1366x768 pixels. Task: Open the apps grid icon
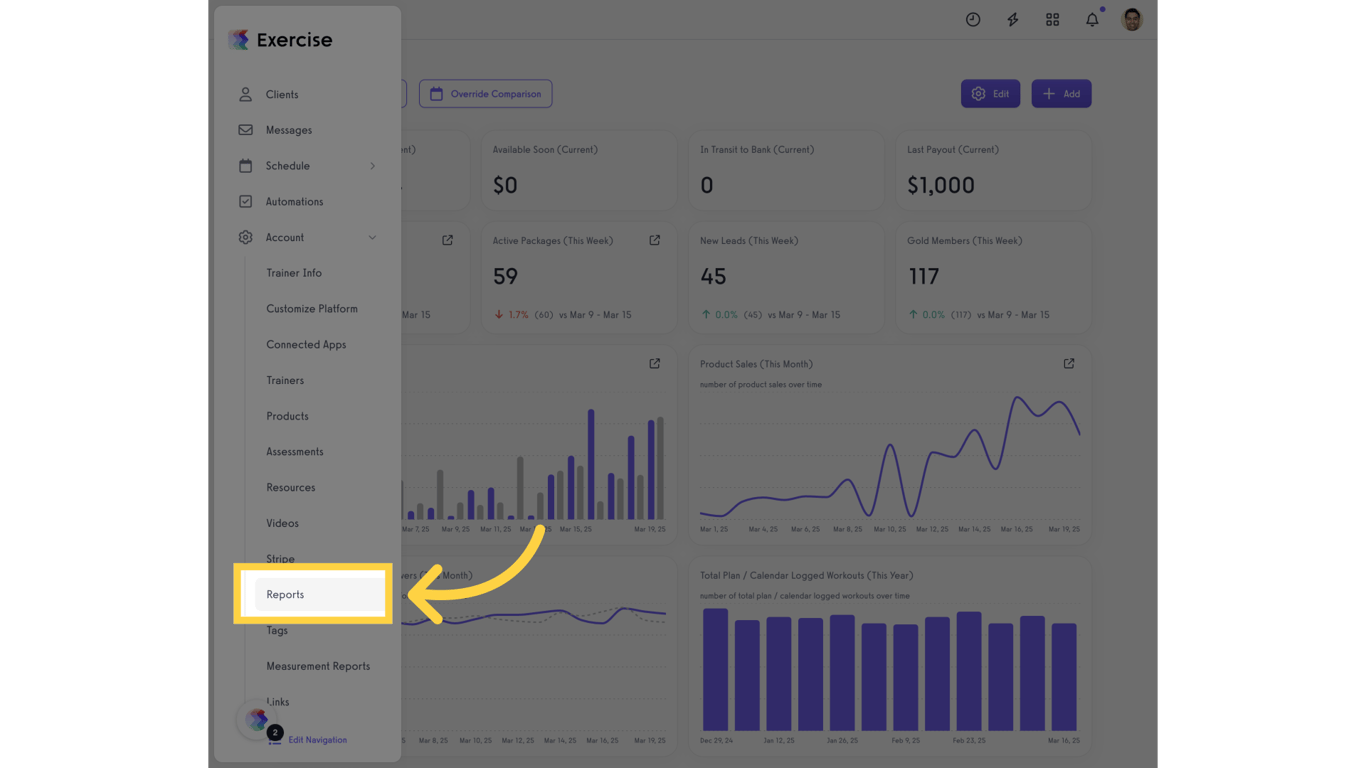point(1052,20)
